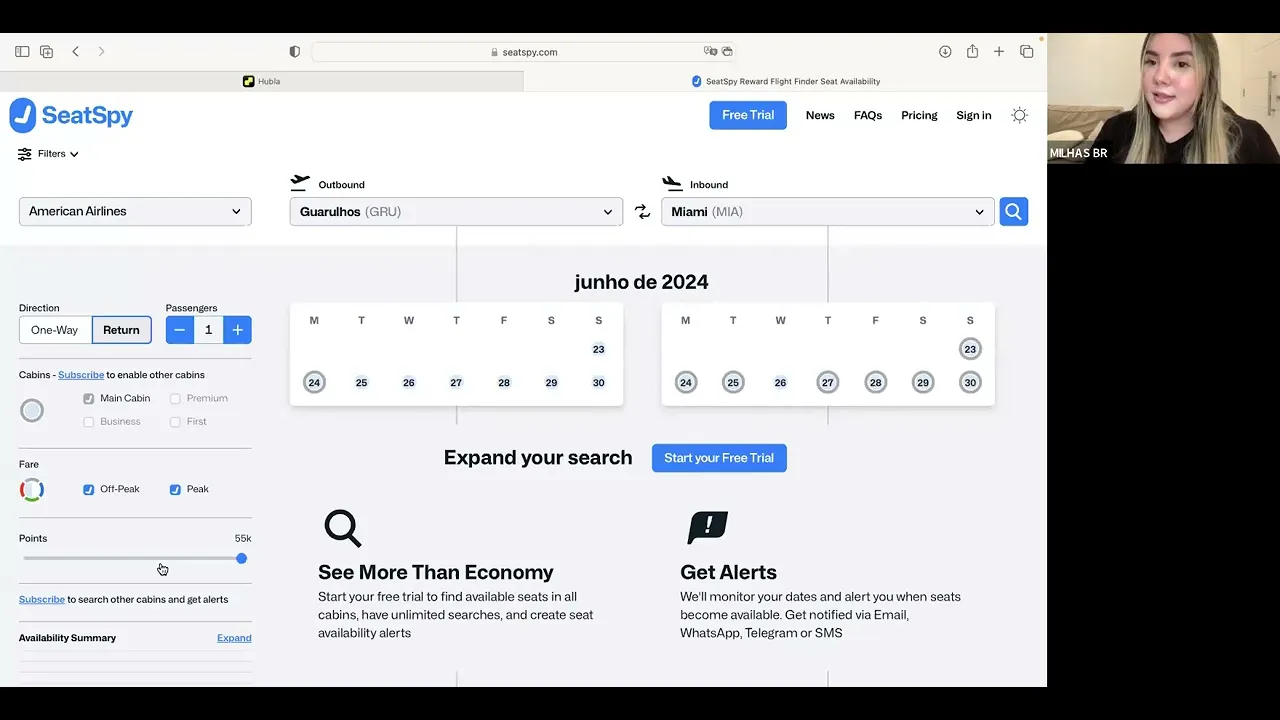
Task: Expand the Availability Summary
Action: 234,638
